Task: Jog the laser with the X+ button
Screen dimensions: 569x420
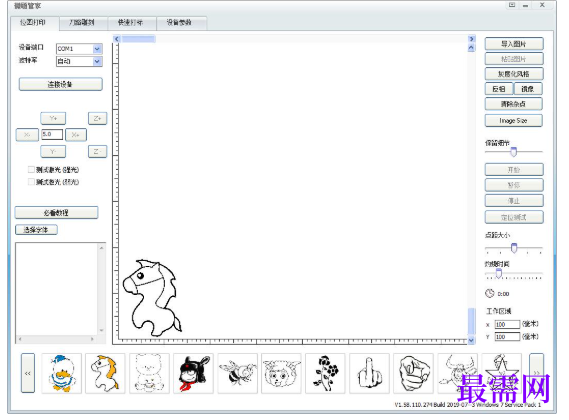Action: click(75, 135)
